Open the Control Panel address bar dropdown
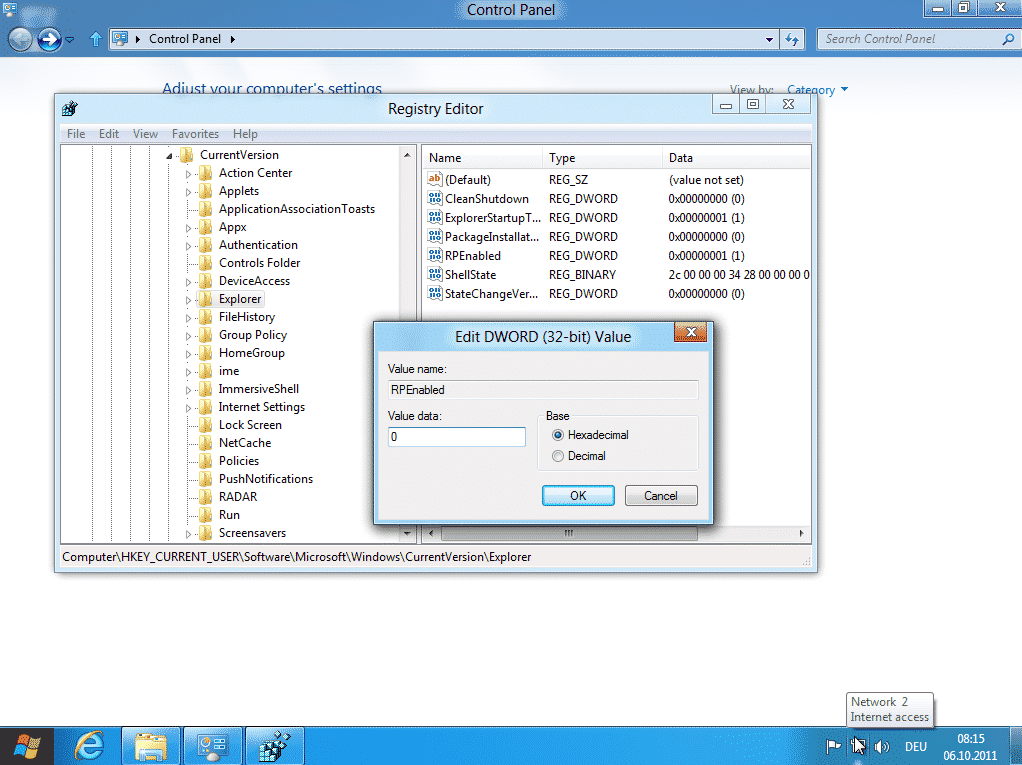Screen dimensions: 1022x765 coord(769,39)
